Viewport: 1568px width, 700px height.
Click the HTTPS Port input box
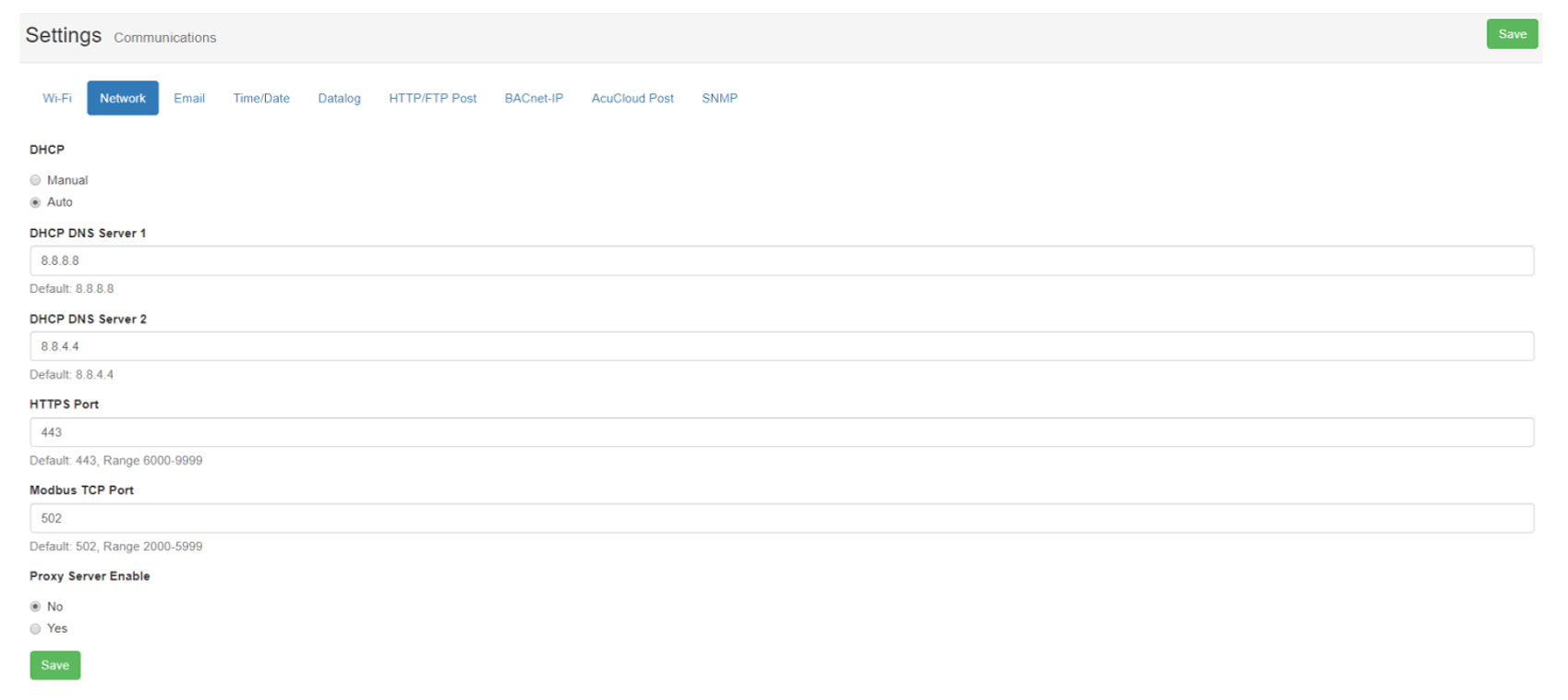click(x=781, y=432)
